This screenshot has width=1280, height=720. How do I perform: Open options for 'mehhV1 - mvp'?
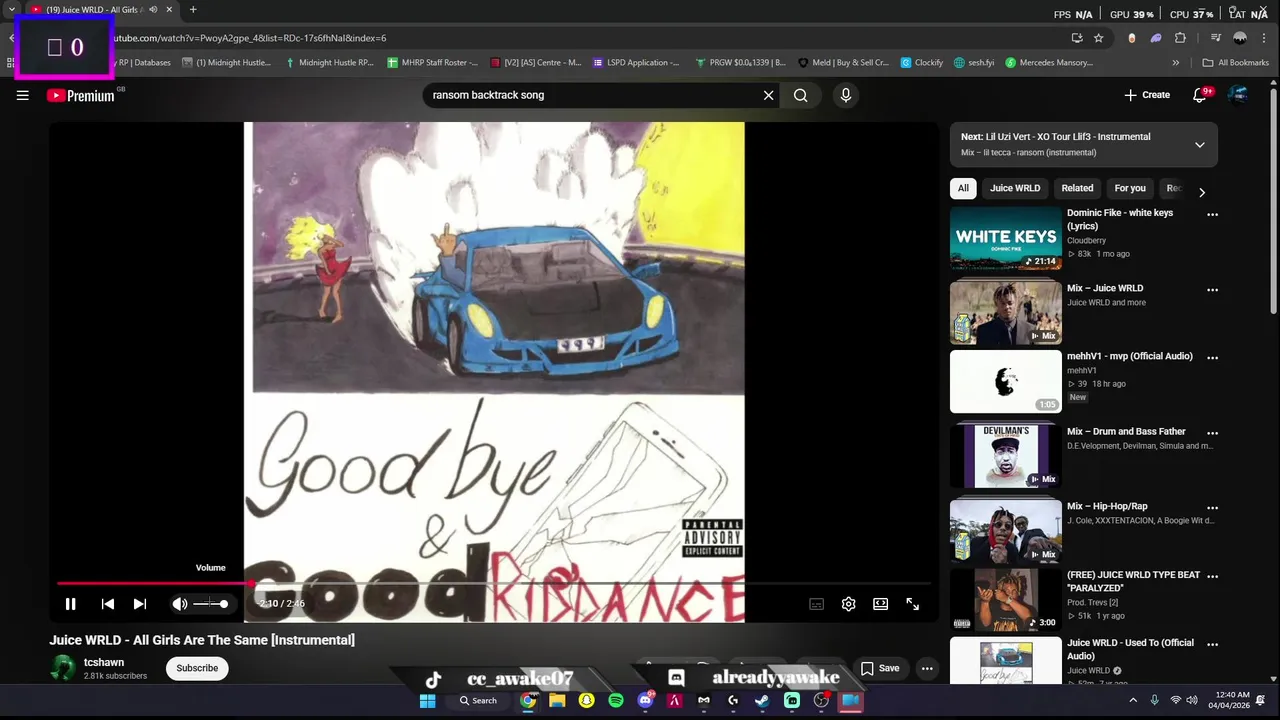pos(1212,357)
